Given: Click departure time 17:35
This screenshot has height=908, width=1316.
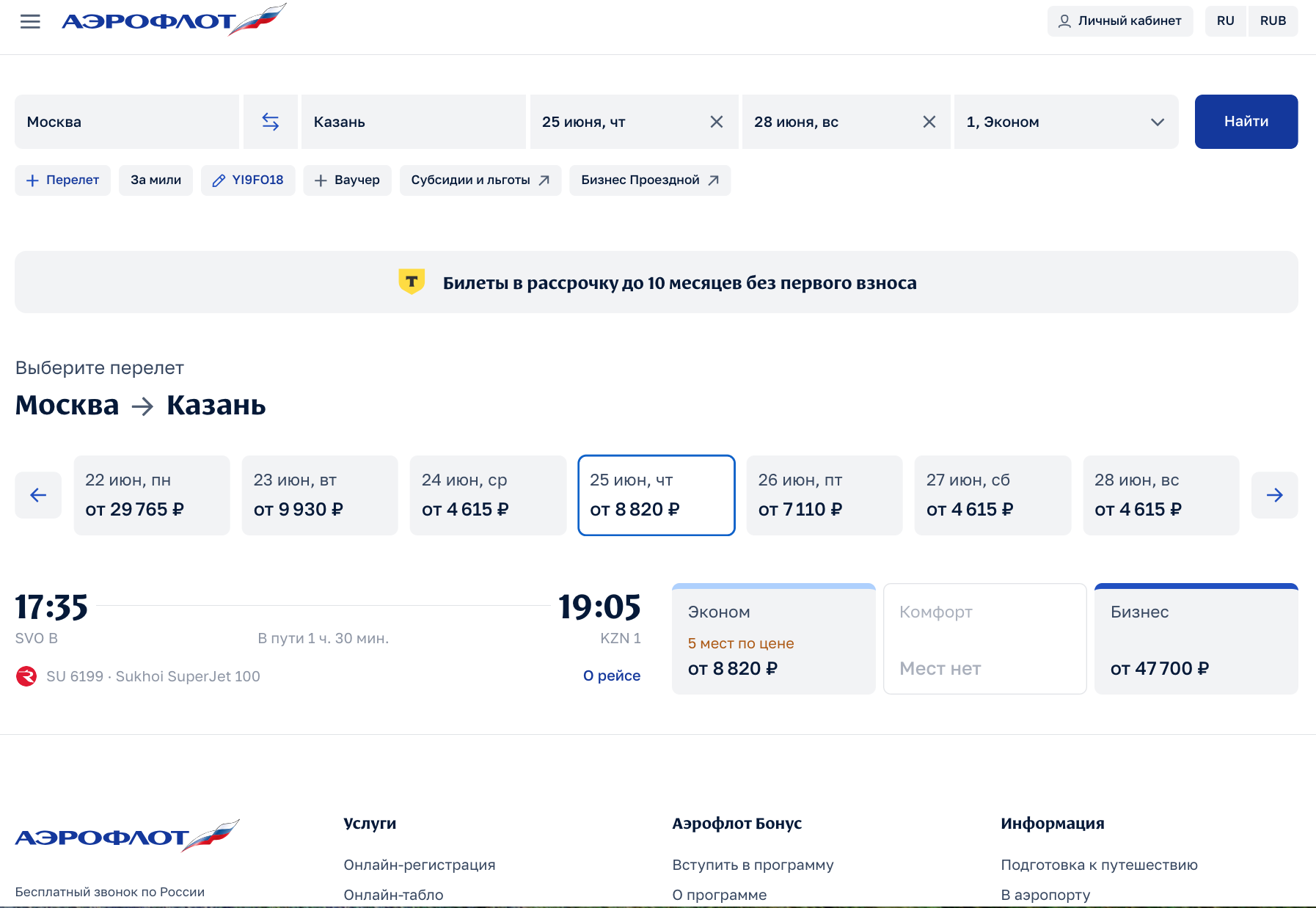Looking at the screenshot, I should 51,607.
